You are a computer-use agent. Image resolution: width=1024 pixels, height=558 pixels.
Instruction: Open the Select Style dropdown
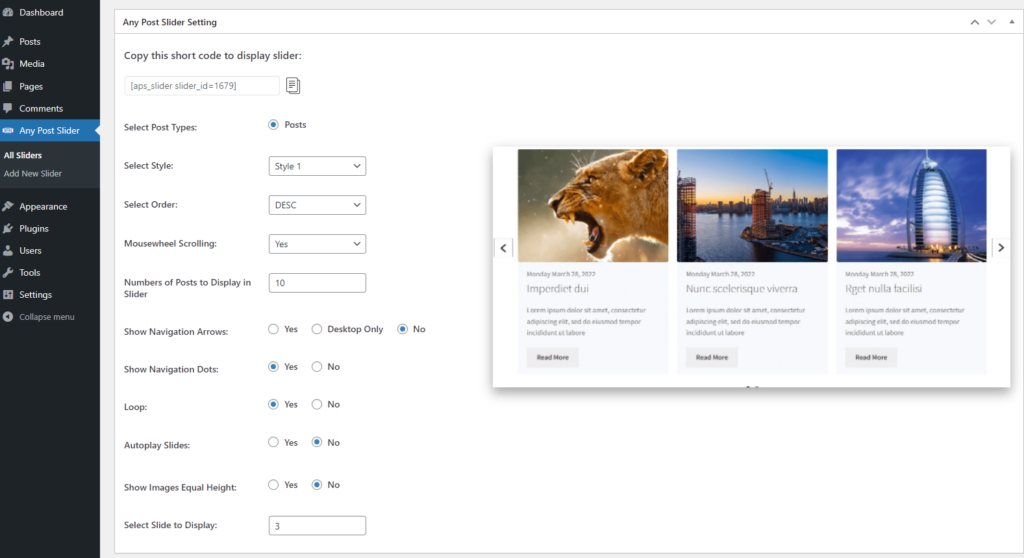coord(317,166)
